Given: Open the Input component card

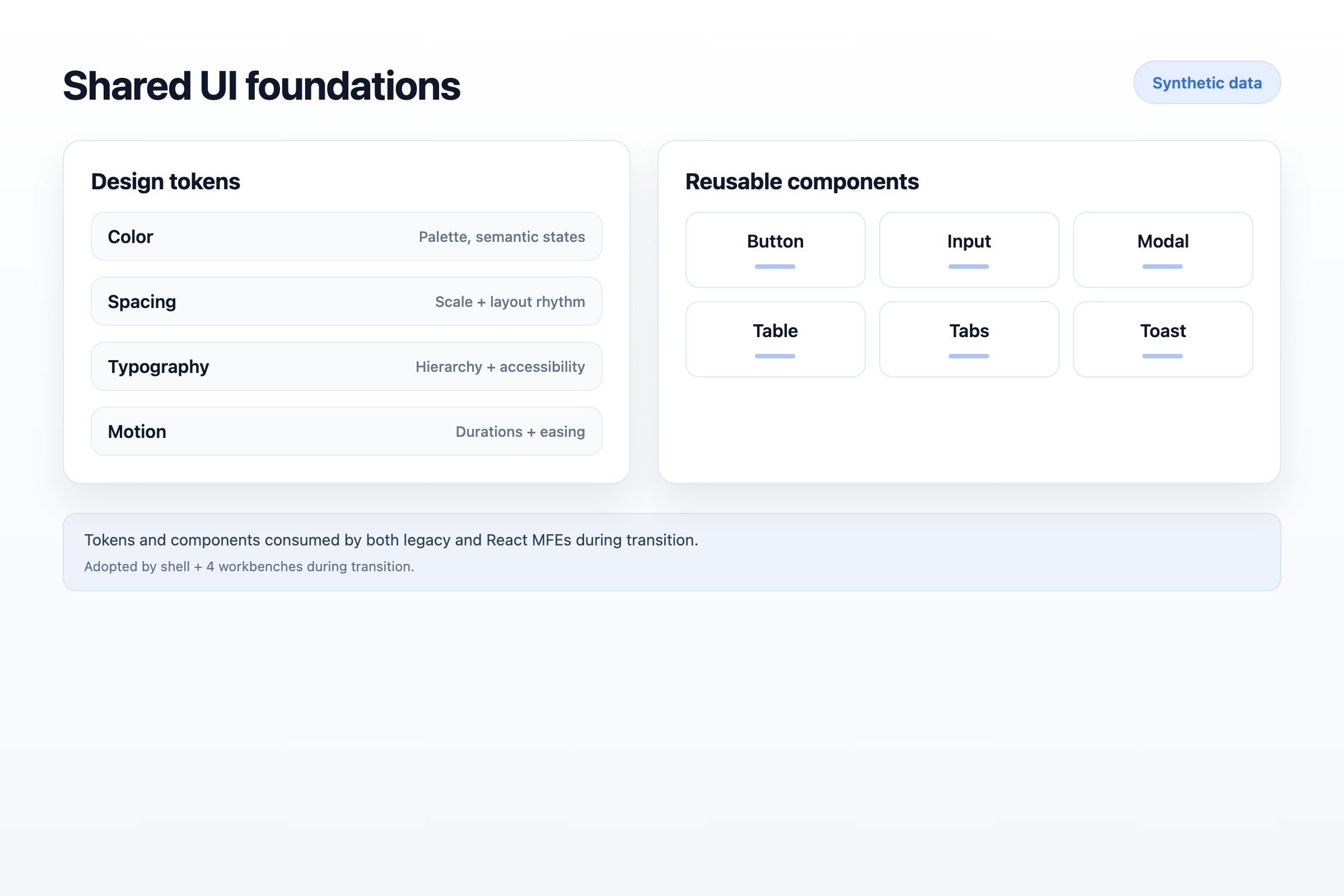Looking at the screenshot, I should (x=969, y=250).
